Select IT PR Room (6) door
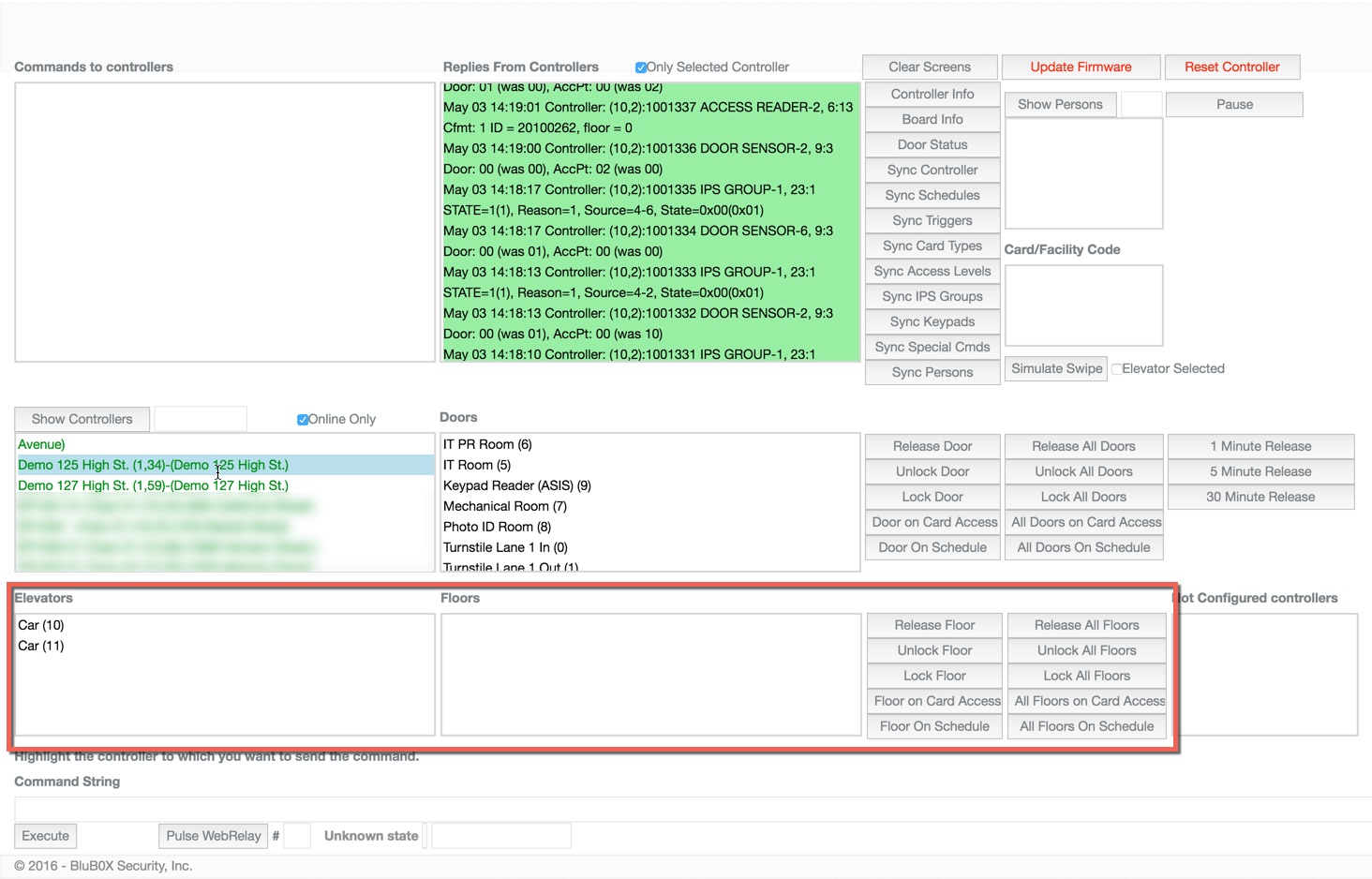This screenshot has height=879, width=1372. click(x=487, y=444)
